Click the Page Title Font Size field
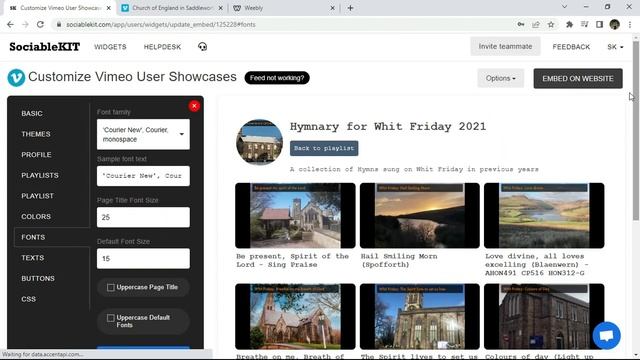The image size is (640, 360). [143, 217]
